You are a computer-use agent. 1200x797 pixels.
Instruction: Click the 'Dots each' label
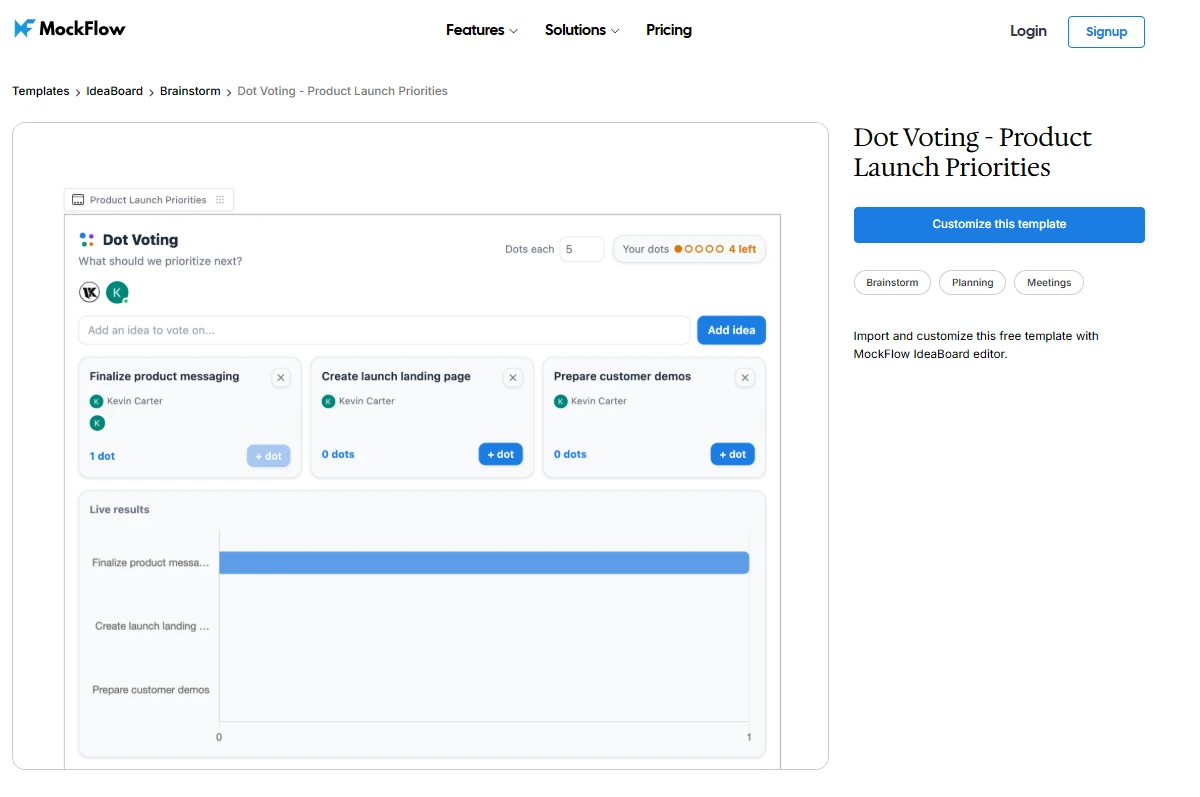click(529, 249)
